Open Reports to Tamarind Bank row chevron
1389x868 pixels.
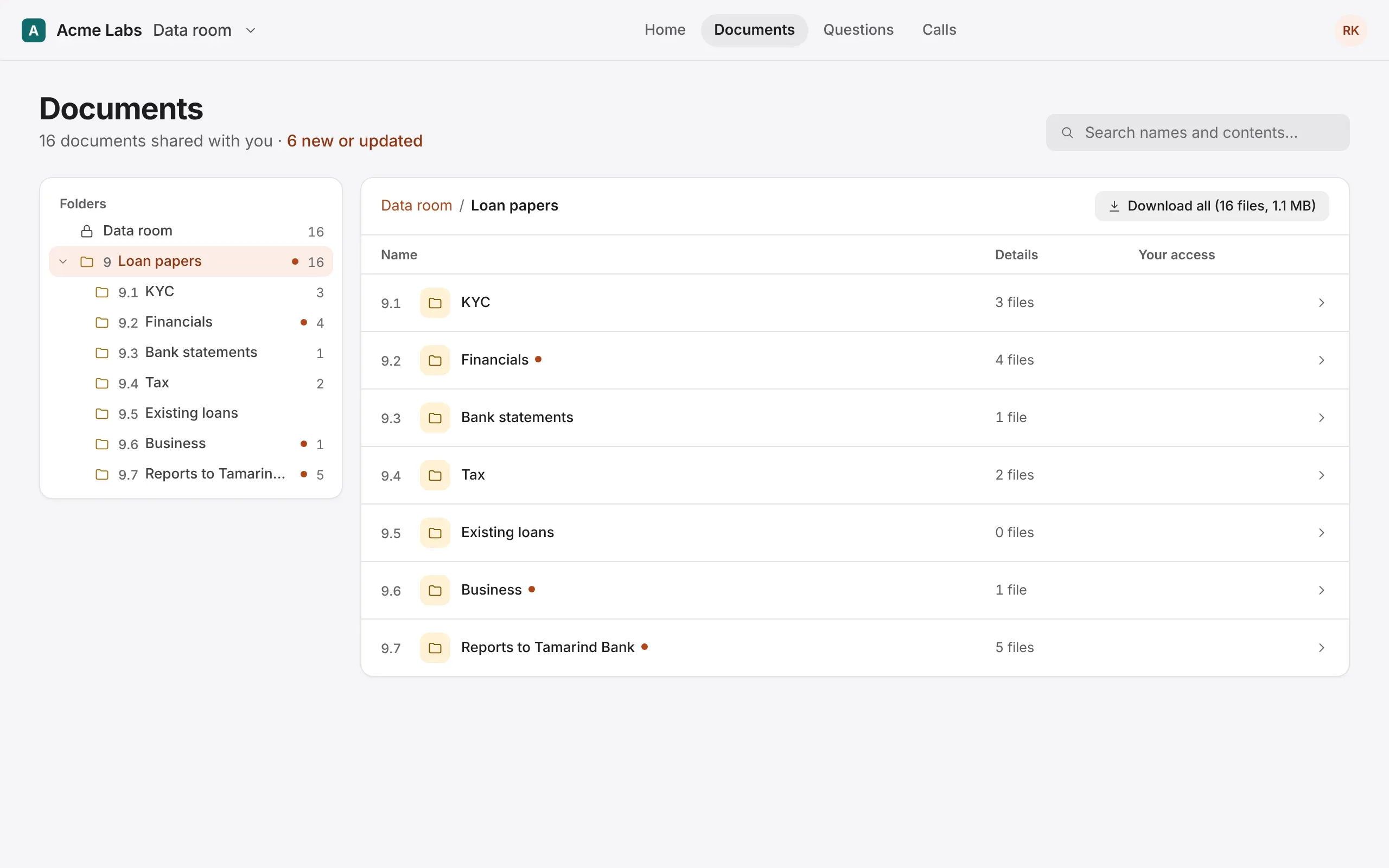[1321, 647]
